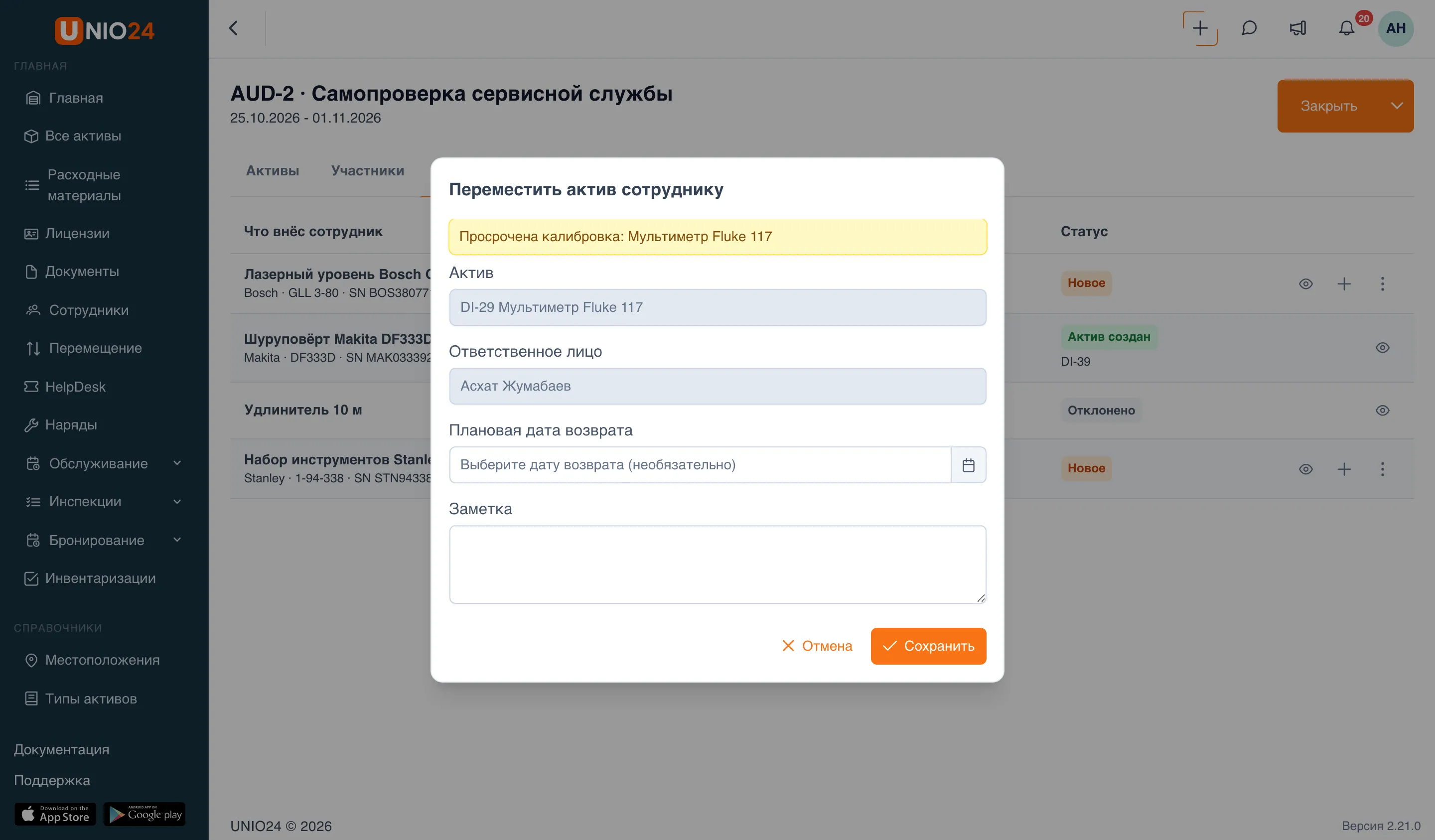Click the DI-39 asset code

tap(1075, 362)
